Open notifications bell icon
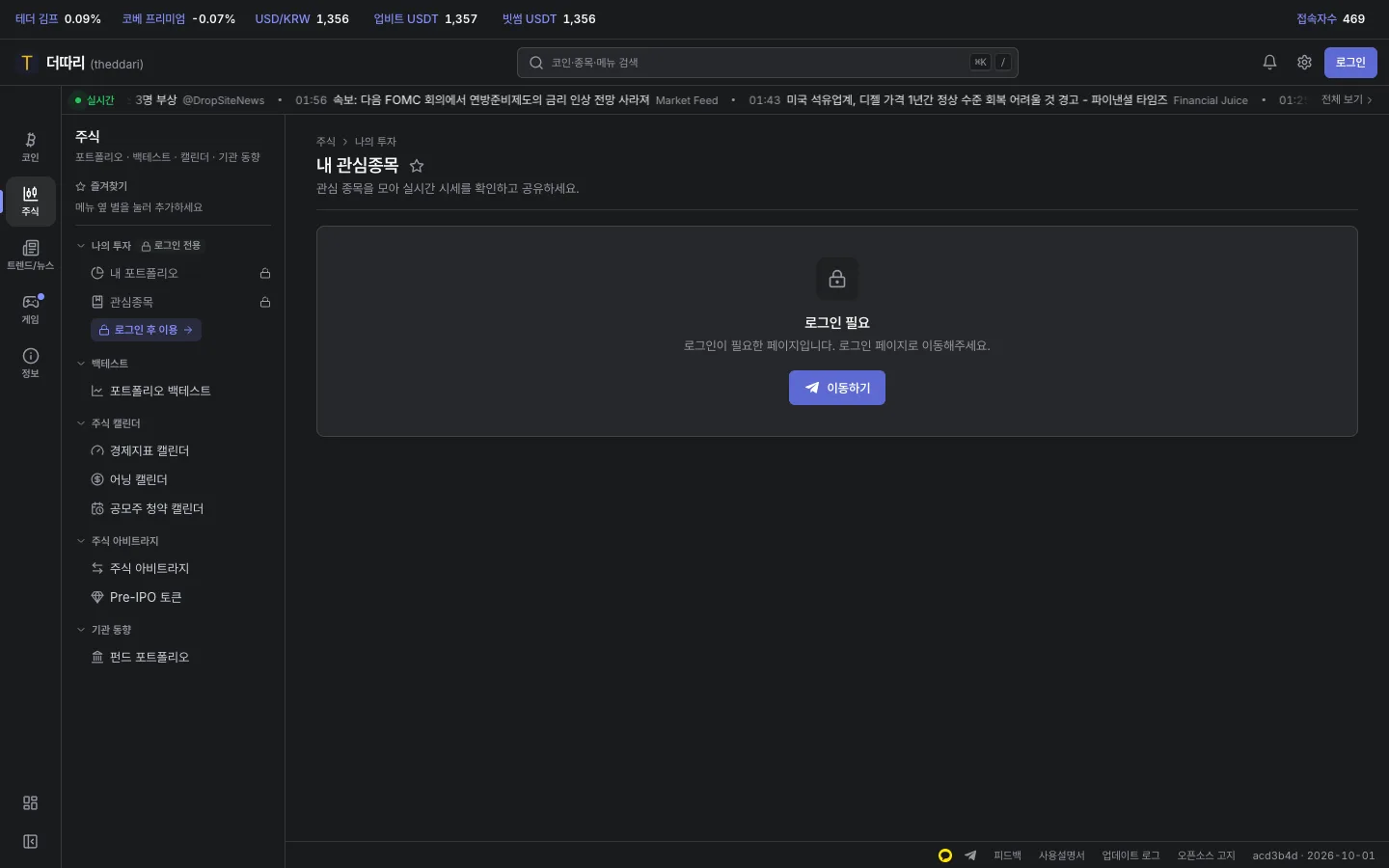 (1269, 63)
